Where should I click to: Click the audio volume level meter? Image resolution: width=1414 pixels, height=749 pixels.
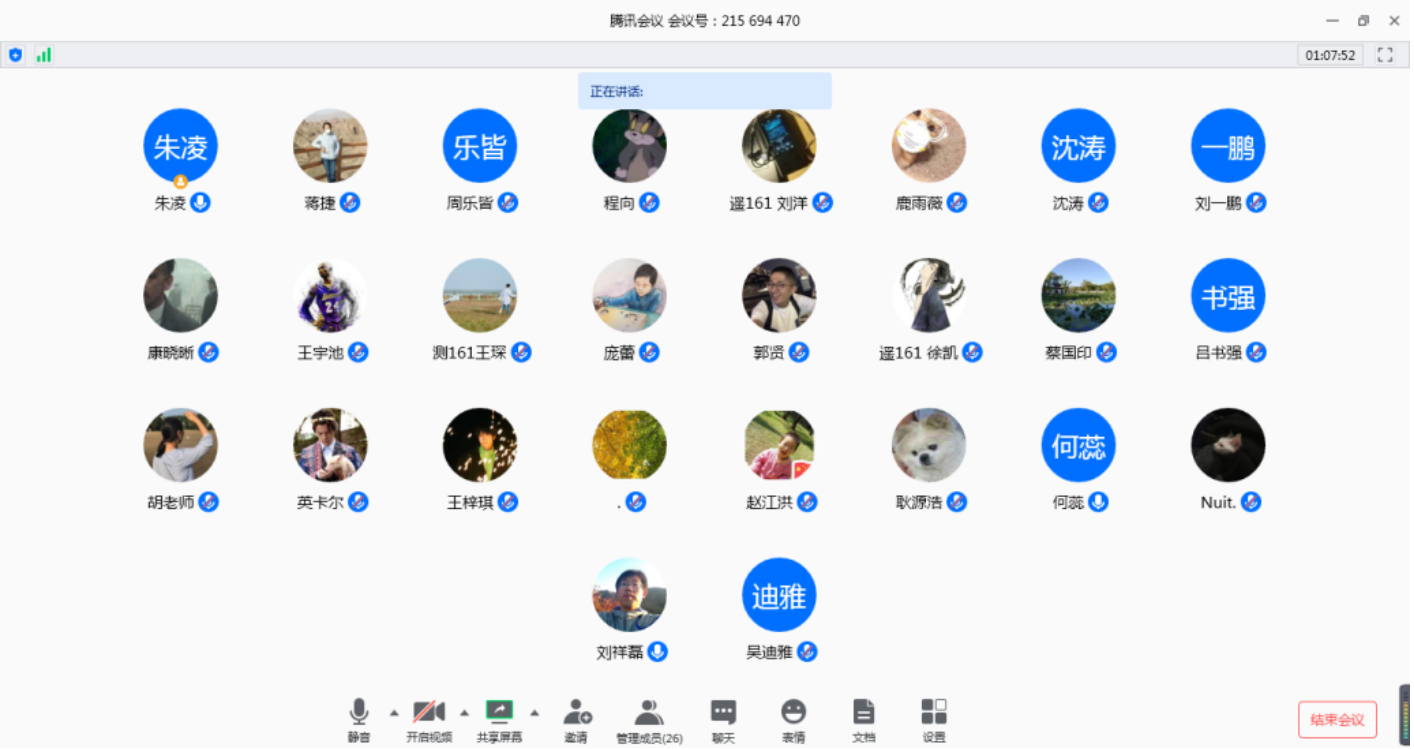click(1404, 715)
